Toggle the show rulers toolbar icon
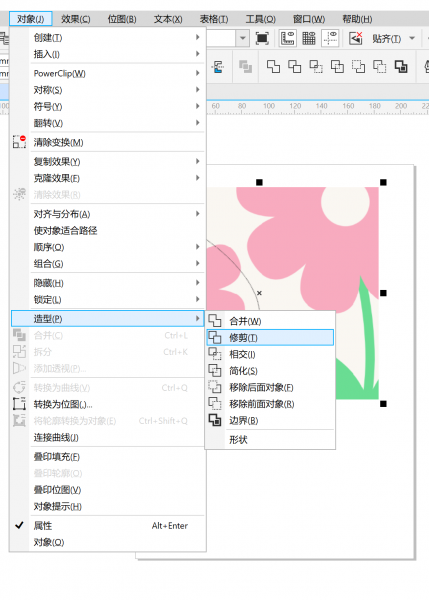Screen dimensions: 429x600 click(x=287, y=38)
